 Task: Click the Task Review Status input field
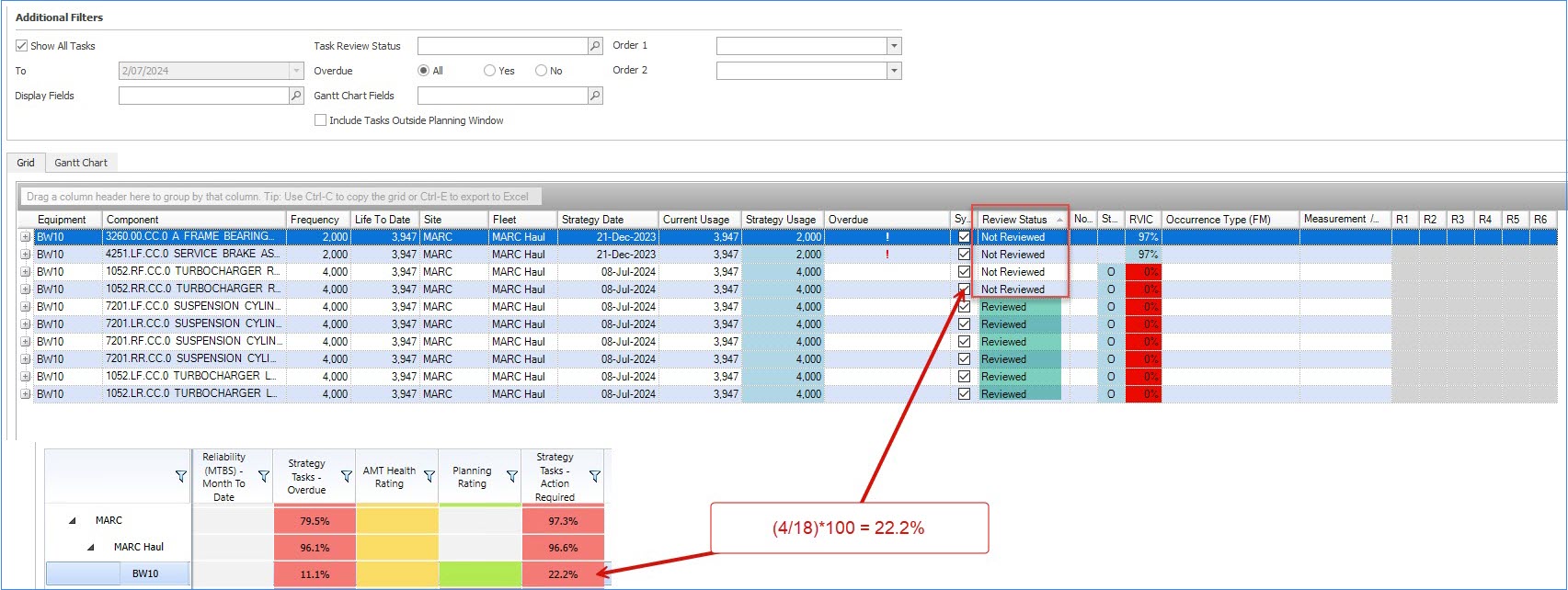click(502, 46)
